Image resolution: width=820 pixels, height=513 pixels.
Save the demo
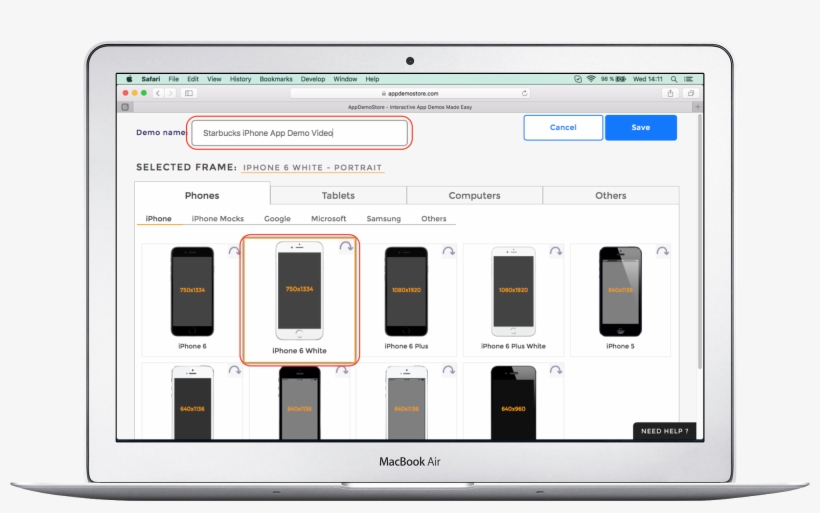click(x=641, y=128)
